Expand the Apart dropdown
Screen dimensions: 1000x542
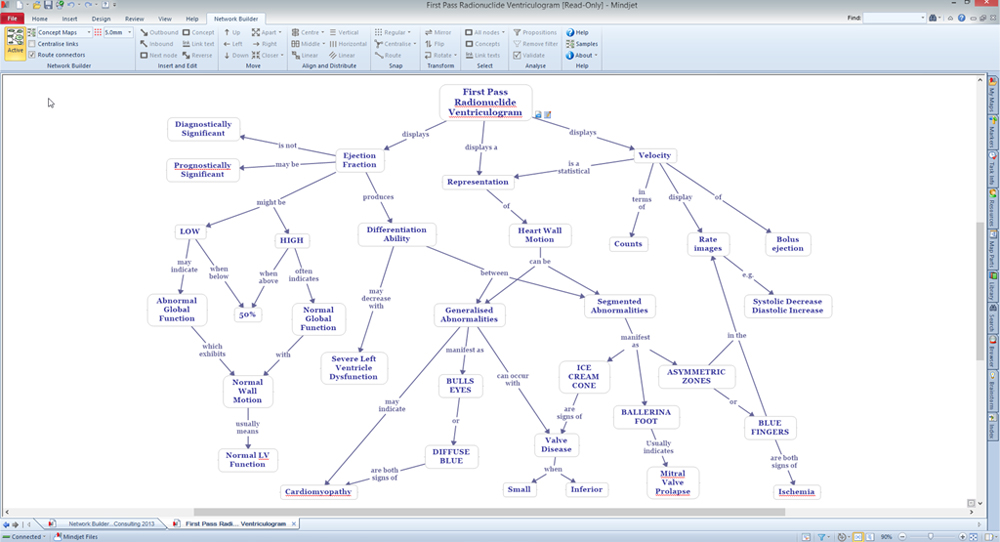click(x=279, y=33)
